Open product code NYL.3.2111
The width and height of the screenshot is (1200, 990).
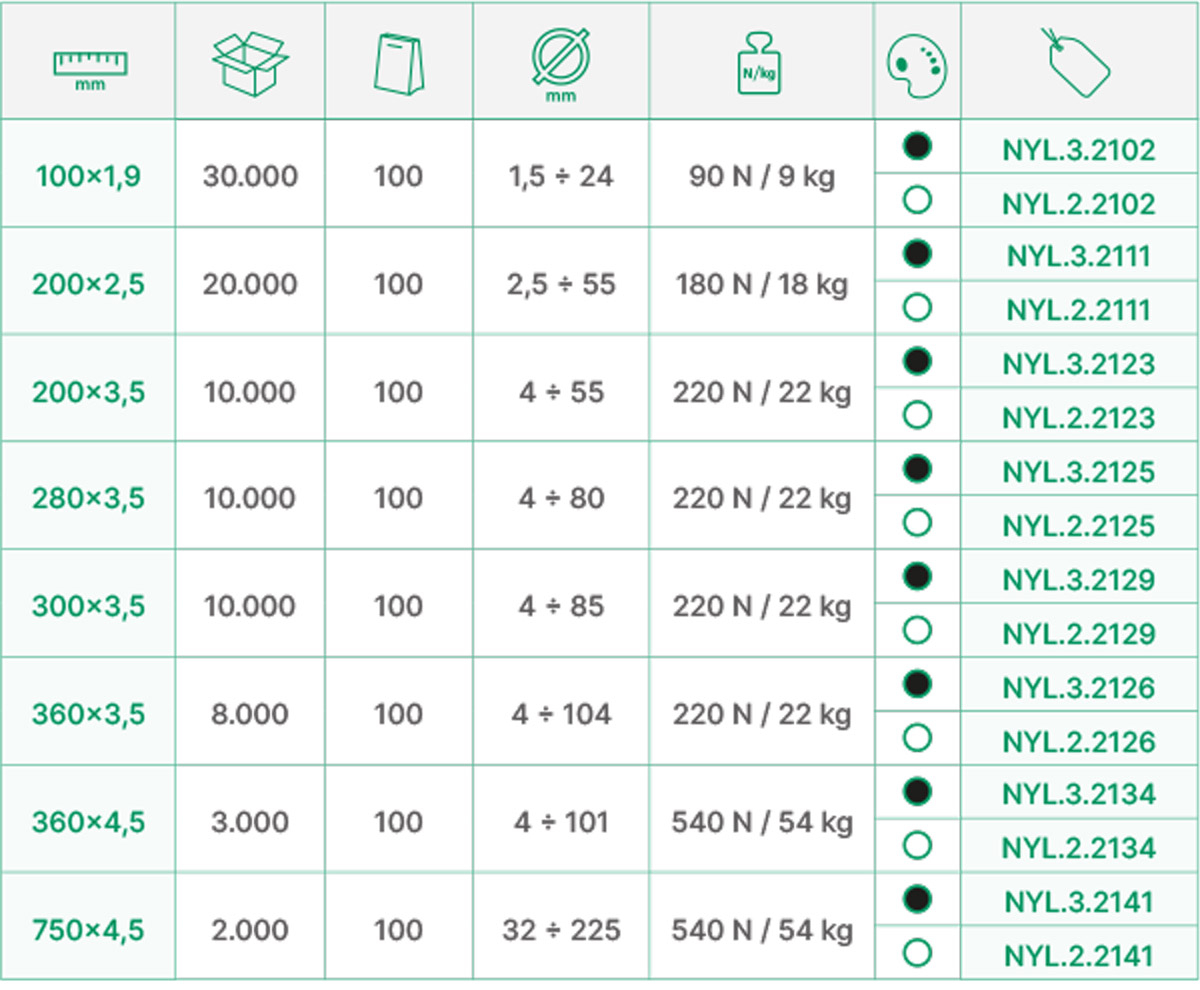pos(1079,256)
